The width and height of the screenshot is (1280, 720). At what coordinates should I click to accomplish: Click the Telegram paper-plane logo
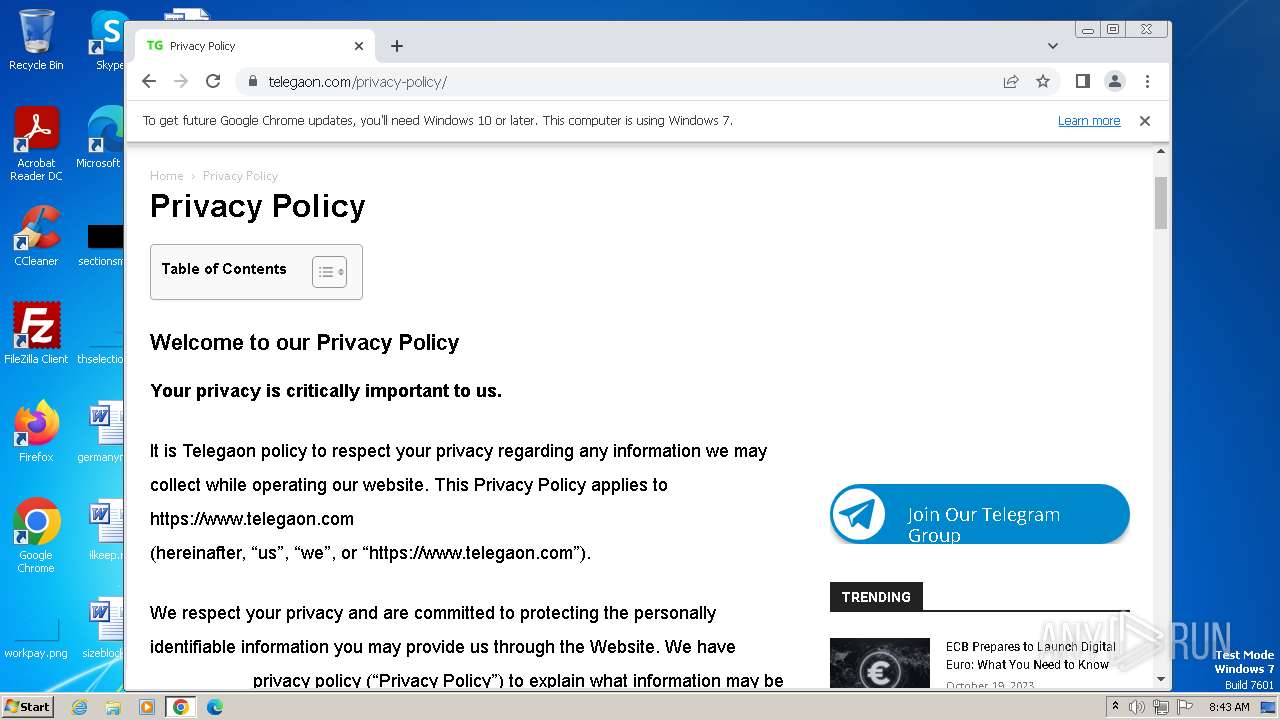[858, 515]
